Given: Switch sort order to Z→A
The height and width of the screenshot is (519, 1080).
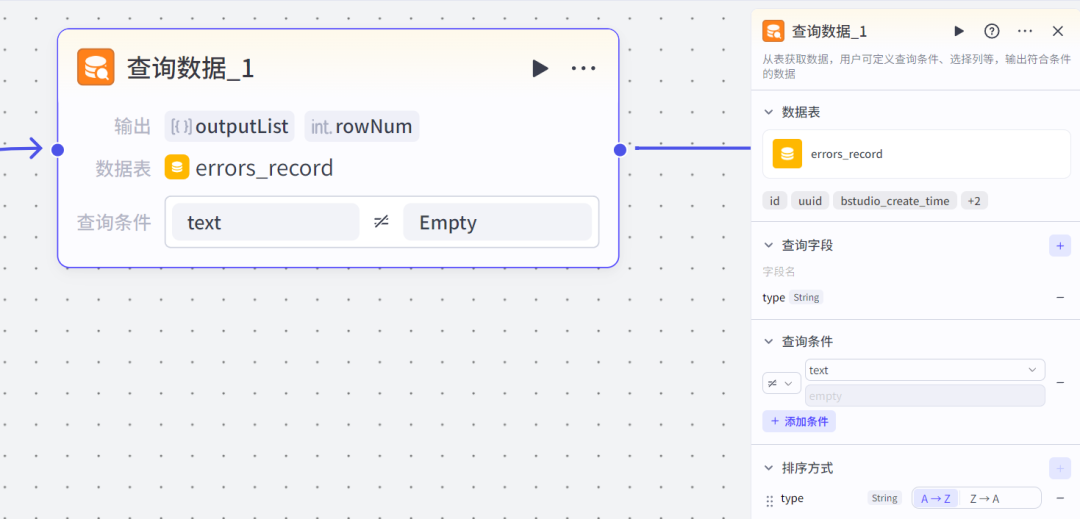Looking at the screenshot, I should tap(984, 498).
